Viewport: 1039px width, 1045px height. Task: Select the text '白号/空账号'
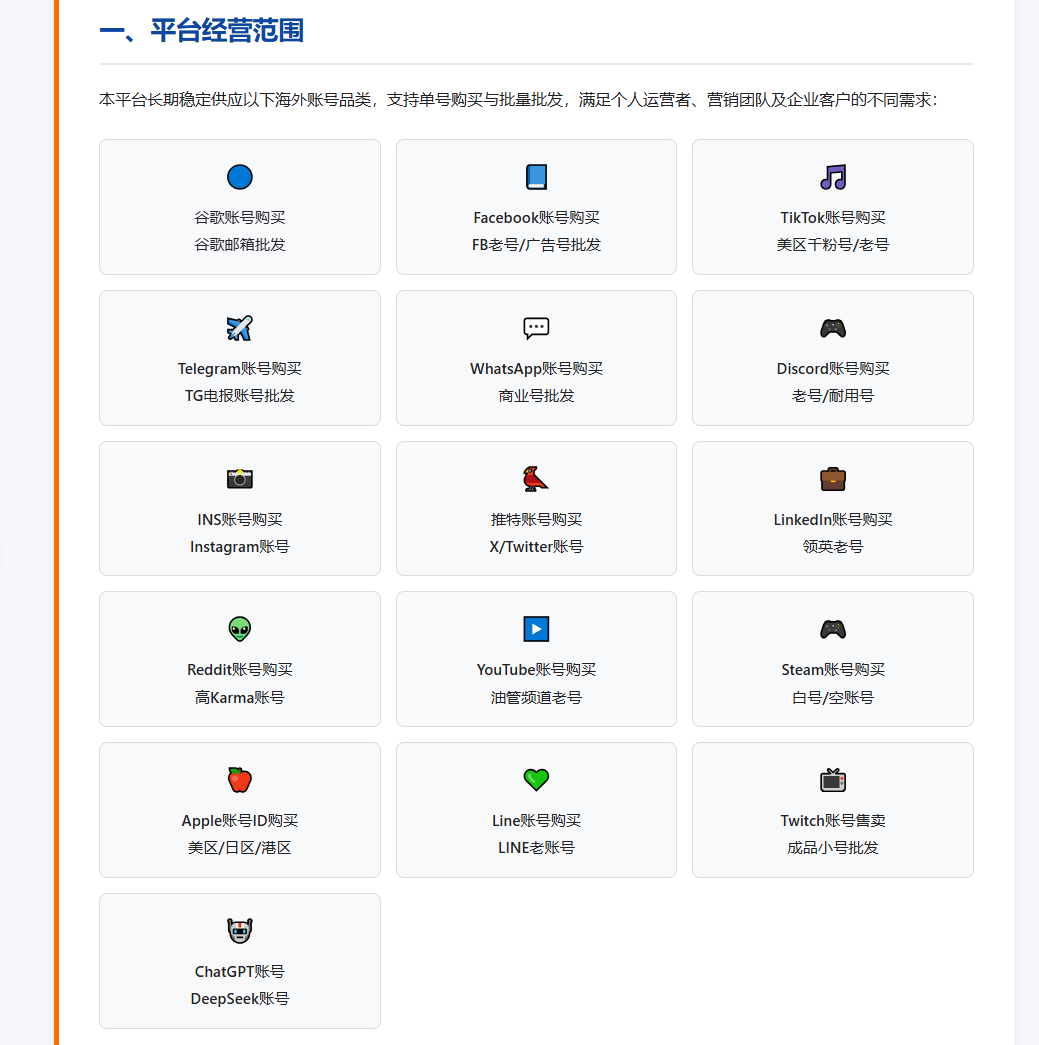833,697
